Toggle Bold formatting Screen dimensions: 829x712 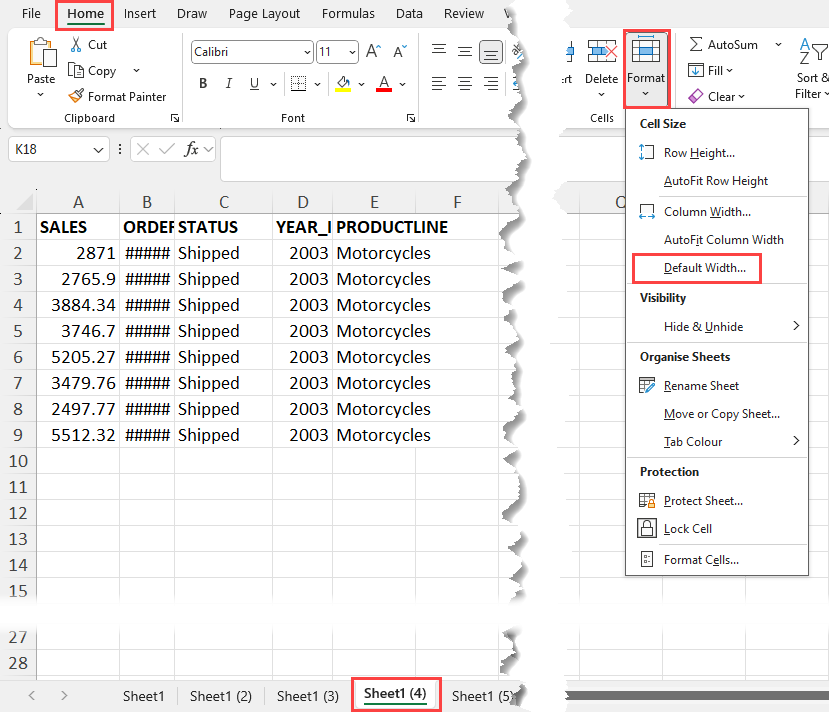[203, 84]
